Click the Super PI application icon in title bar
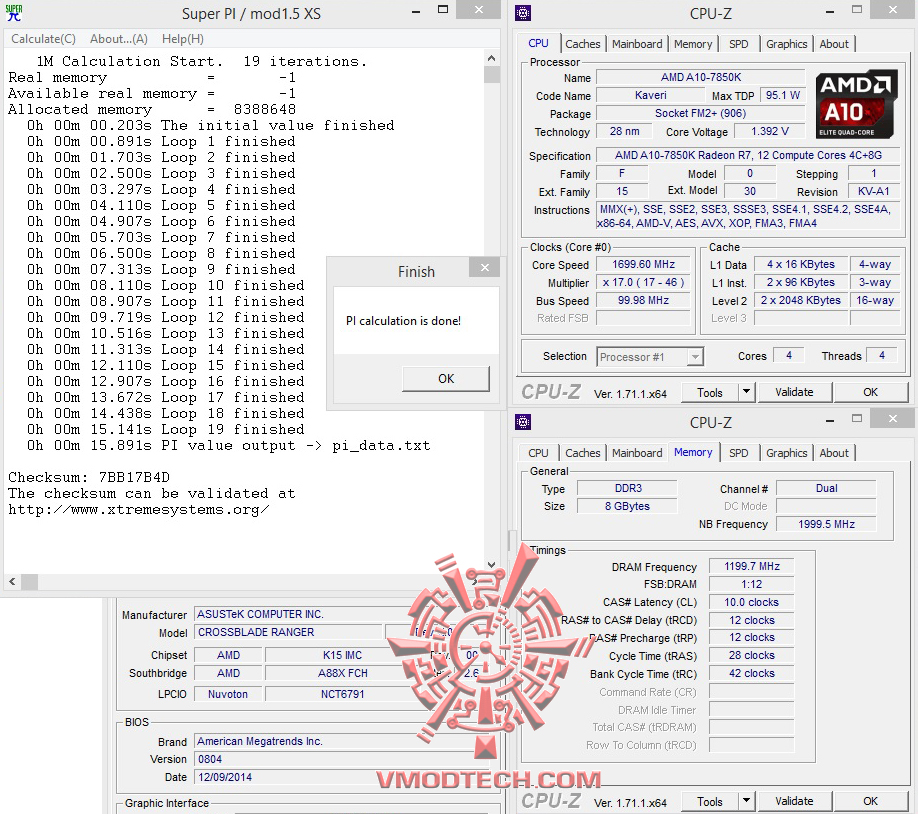Screen dimensions: 918x814 [x=13, y=13]
